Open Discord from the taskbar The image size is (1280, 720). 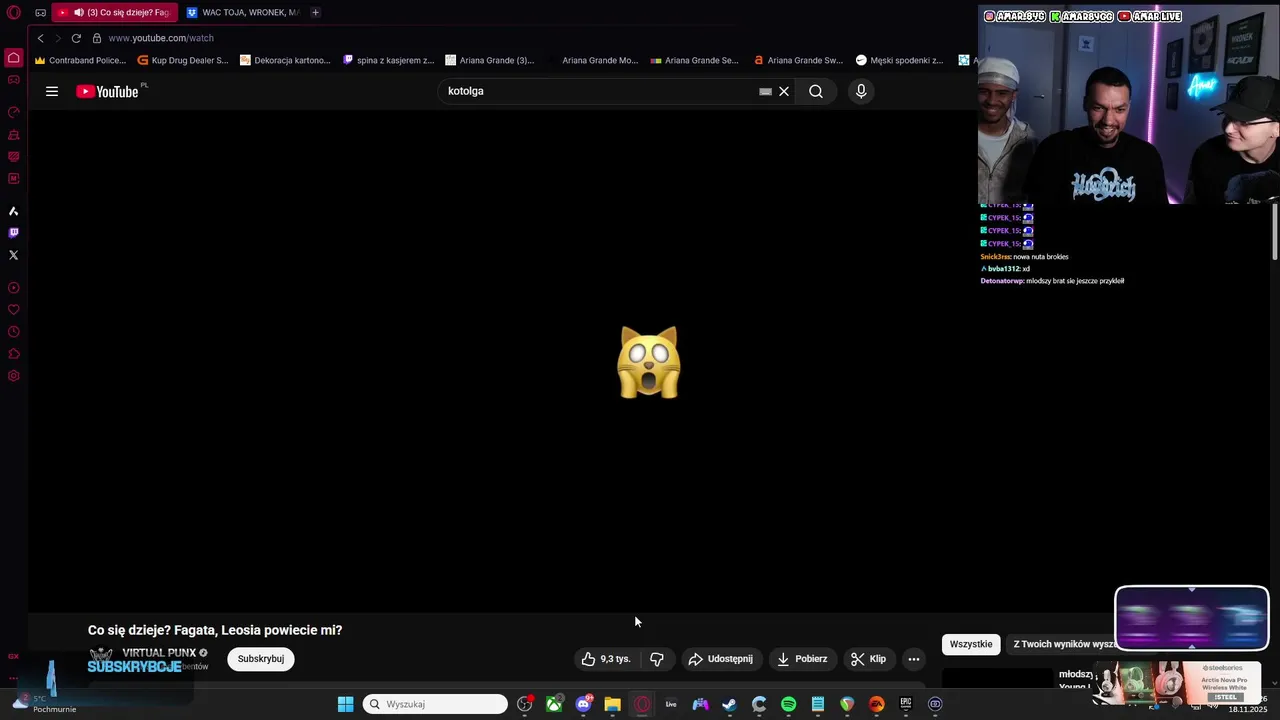[x=583, y=704]
